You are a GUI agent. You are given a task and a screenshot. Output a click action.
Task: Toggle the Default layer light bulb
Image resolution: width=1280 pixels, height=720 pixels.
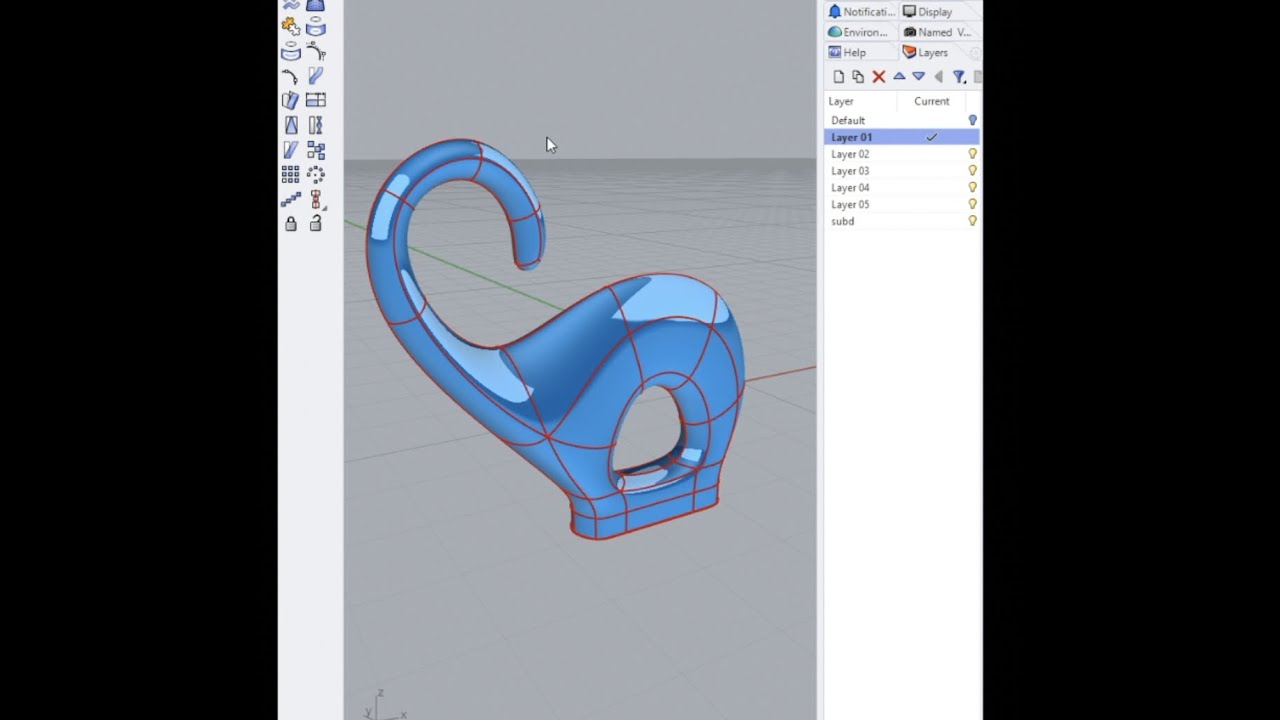[x=972, y=120]
